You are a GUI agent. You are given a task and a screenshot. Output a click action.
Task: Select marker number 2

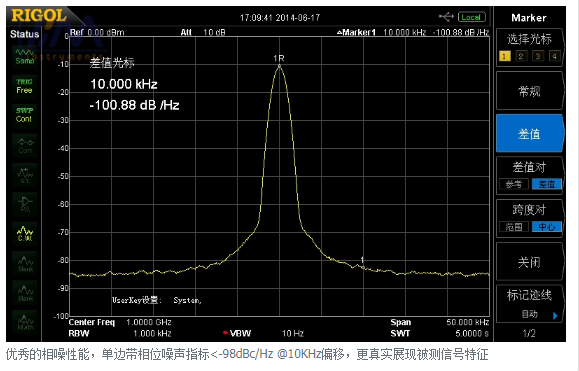(521, 56)
